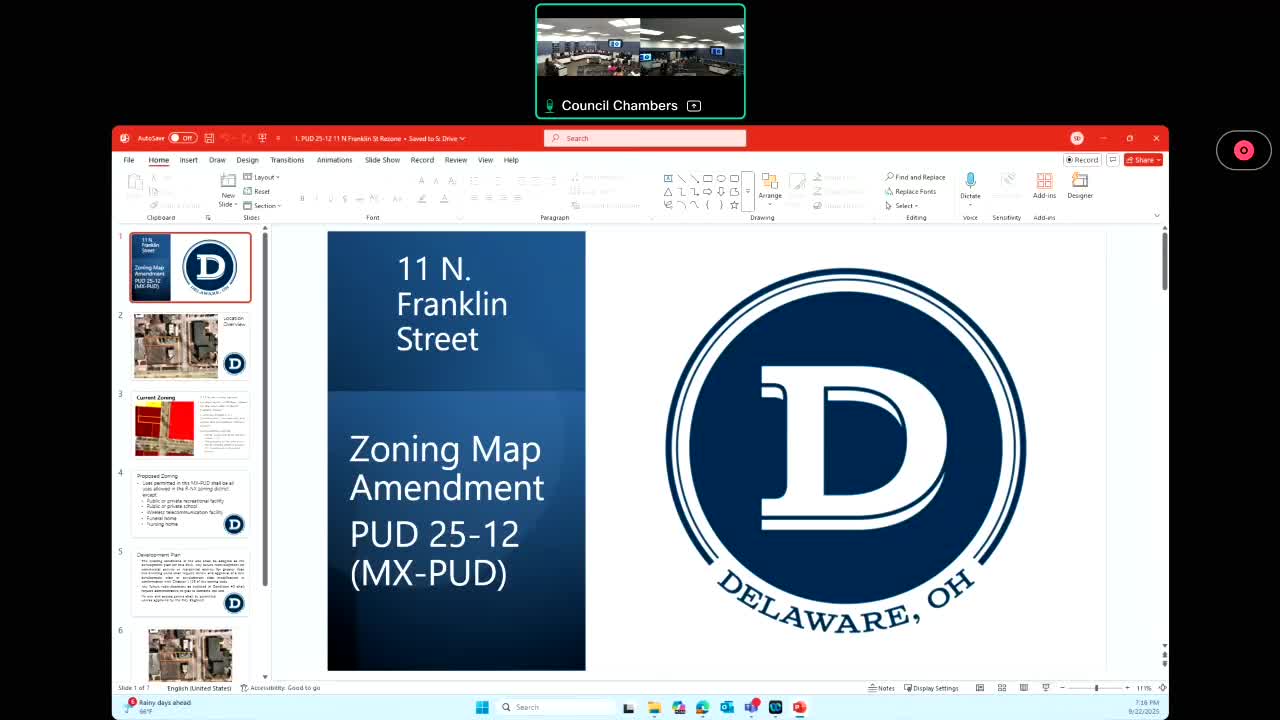Select slide 6 thumbnail with the aerial map

(190, 653)
